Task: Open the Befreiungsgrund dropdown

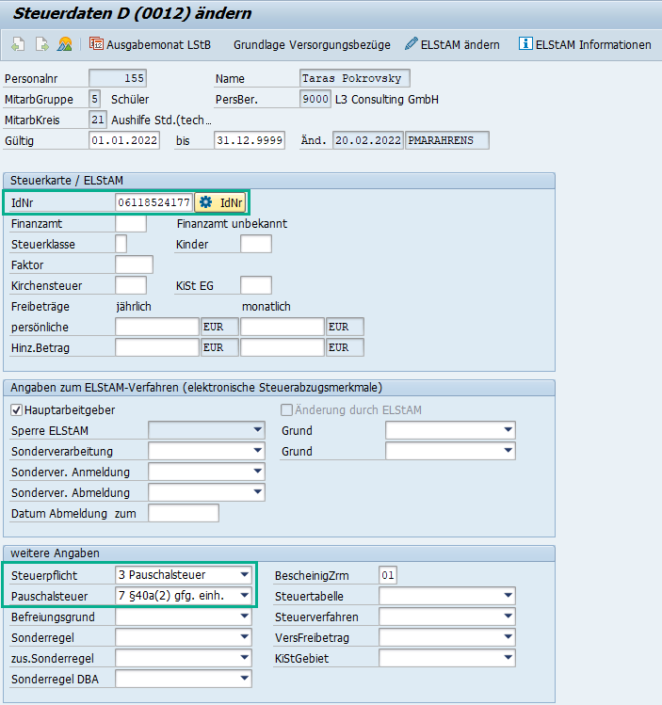Action: click(x=183, y=616)
